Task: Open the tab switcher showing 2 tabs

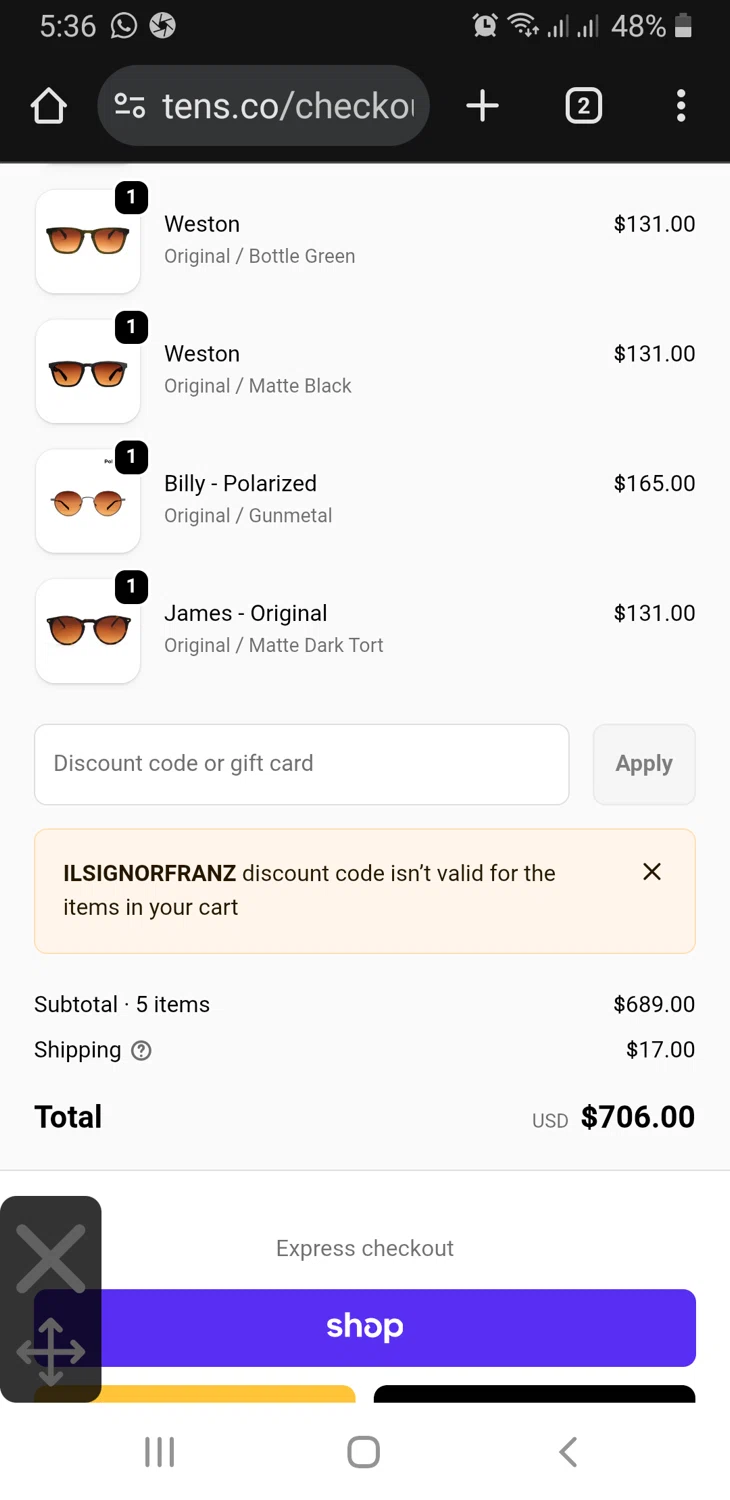Action: (x=583, y=106)
